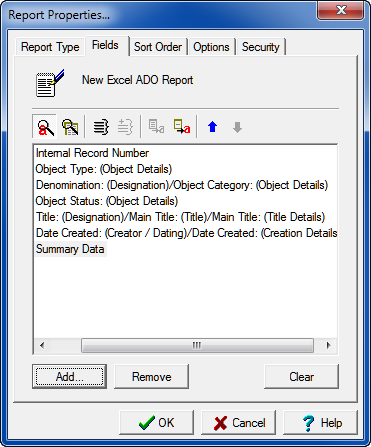Switch to the Report Type tab
The image size is (371, 447).
tap(50, 47)
